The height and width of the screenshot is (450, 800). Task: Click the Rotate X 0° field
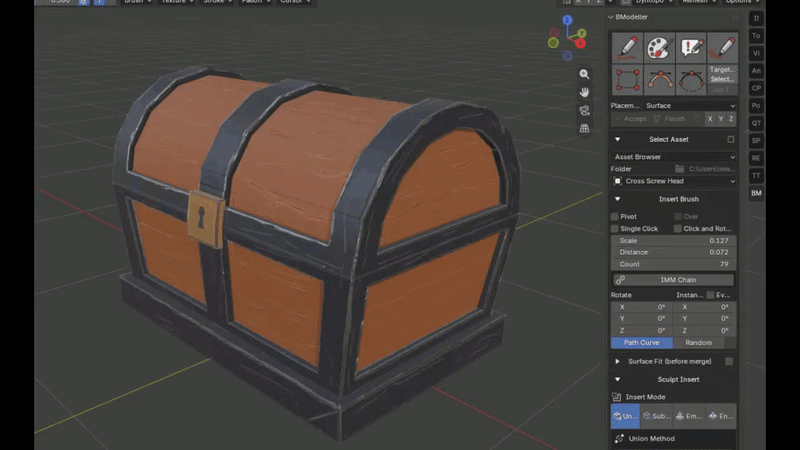642,307
